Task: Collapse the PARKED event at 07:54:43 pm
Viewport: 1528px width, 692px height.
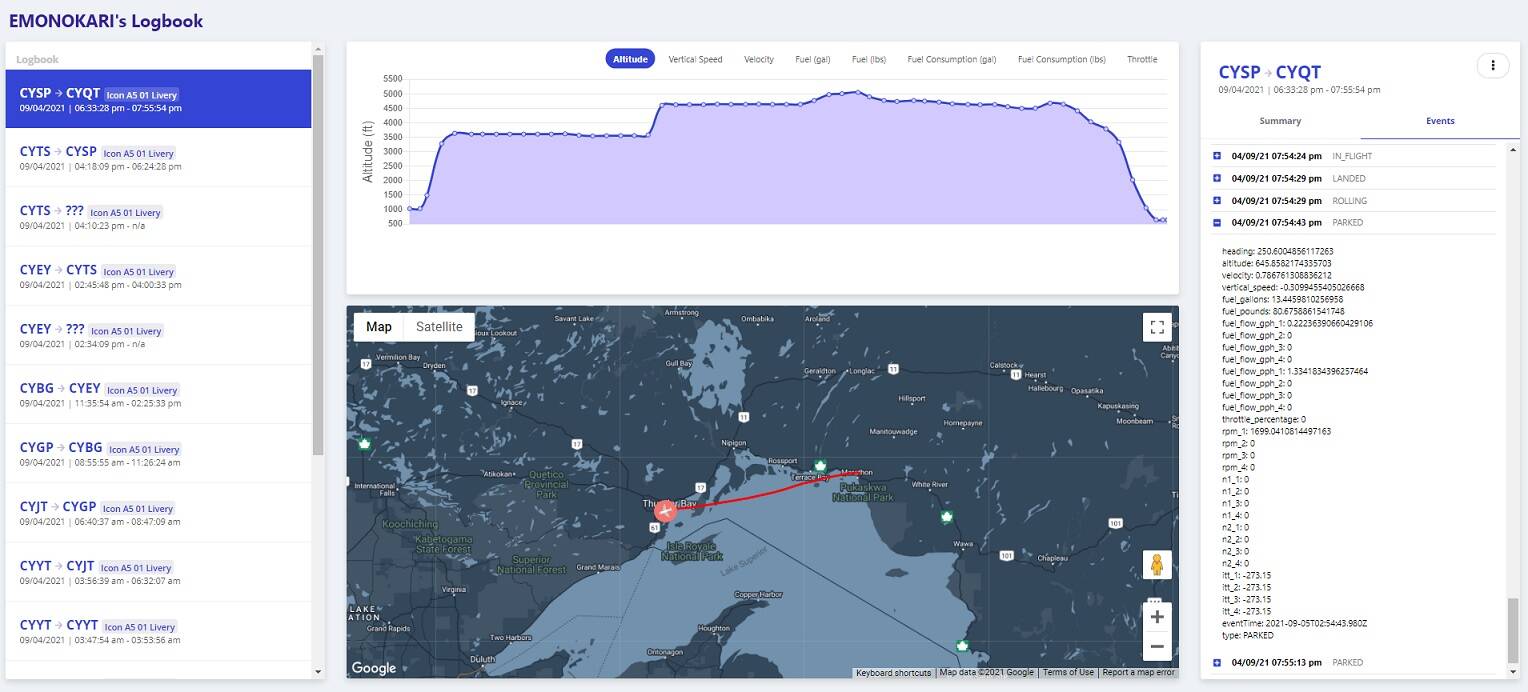Action: point(1217,223)
